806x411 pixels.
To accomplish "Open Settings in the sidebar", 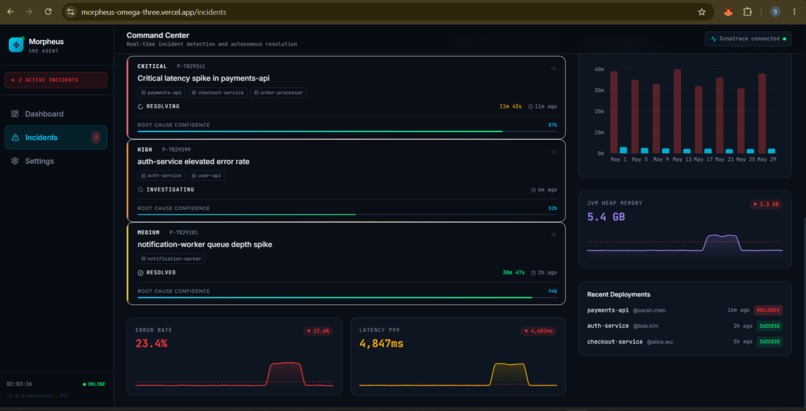I will click(x=56, y=161).
